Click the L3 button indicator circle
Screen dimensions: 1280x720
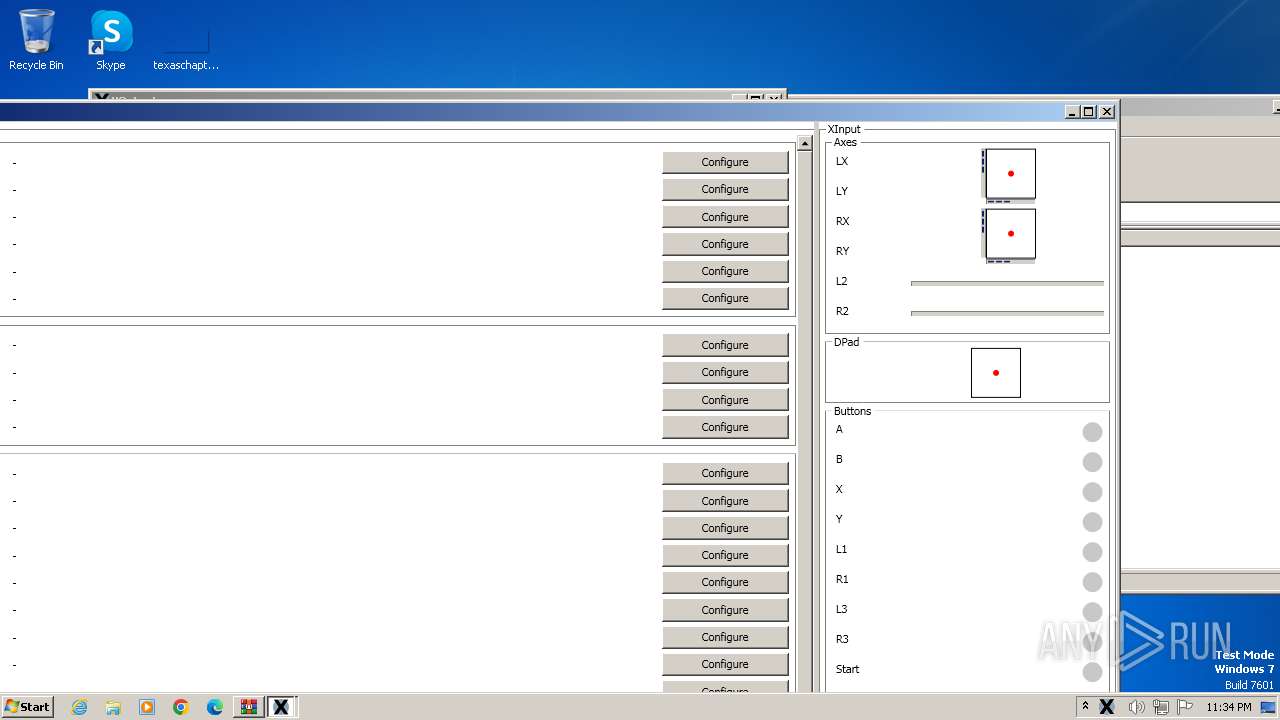[x=1092, y=612]
